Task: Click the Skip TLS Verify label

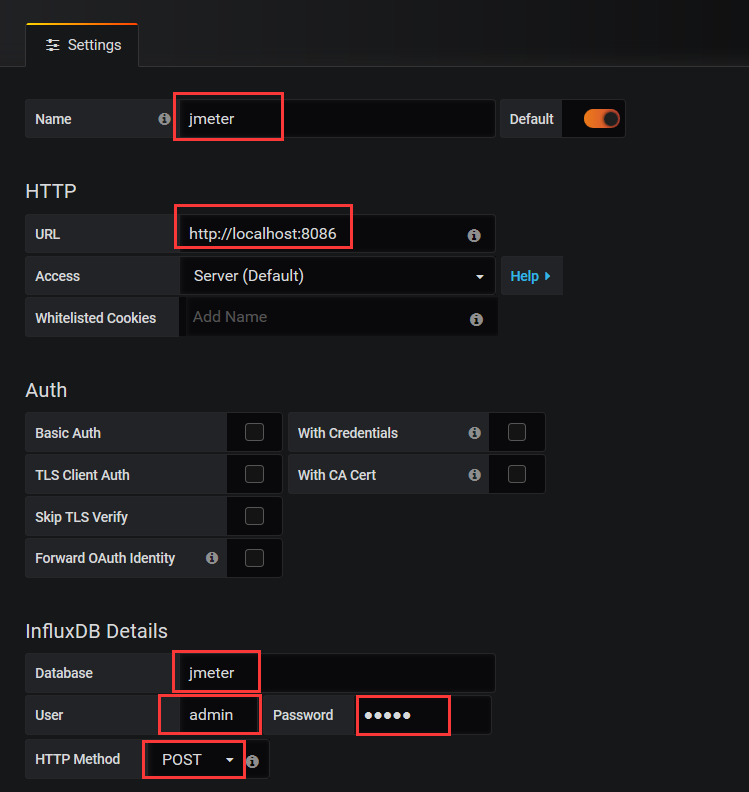Action: coord(81,517)
